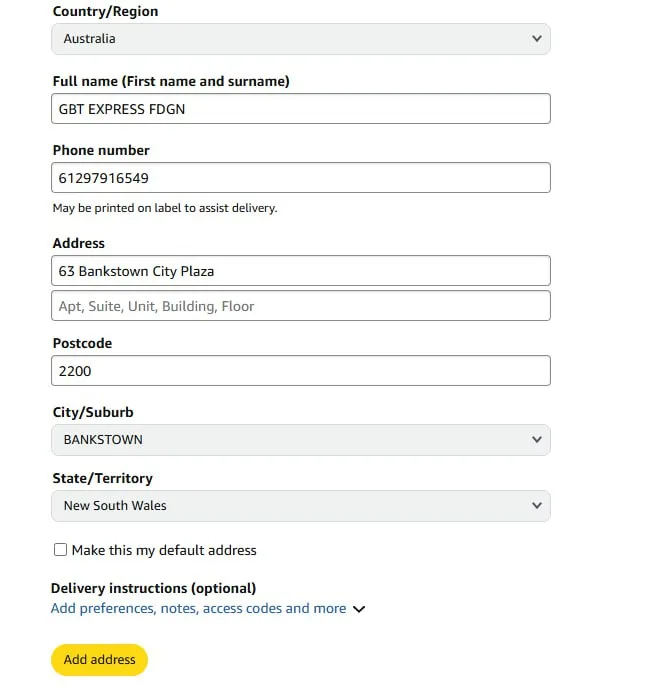Click the "Full name" field label
662x689 pixels.
(x=171, y=81)
